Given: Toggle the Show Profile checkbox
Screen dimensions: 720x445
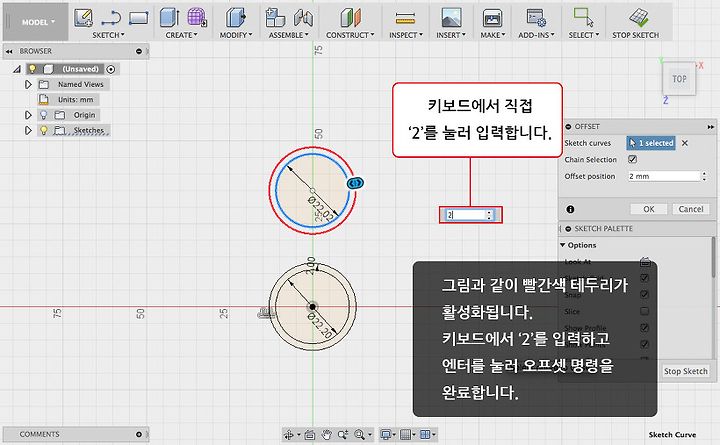Looking at the screenshot, I should [644, 327].
